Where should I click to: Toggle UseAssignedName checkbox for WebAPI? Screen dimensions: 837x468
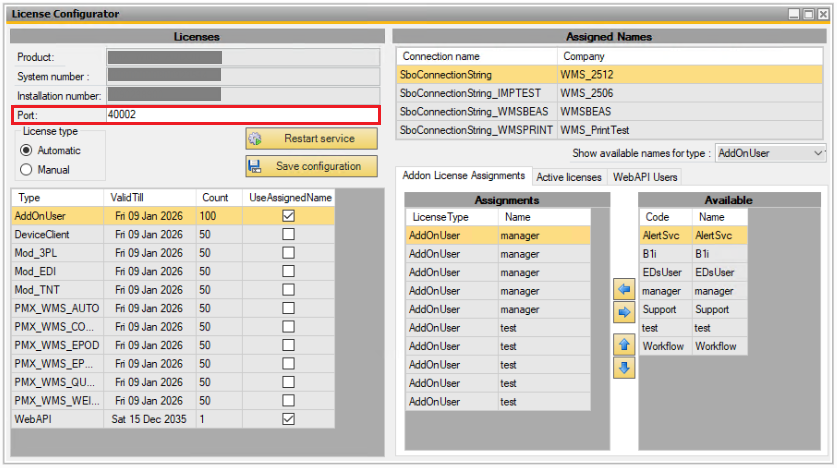click(289, 419)
